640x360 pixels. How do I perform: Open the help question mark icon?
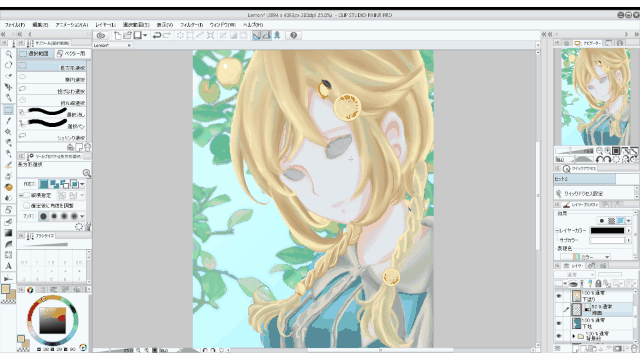(293, 36)
